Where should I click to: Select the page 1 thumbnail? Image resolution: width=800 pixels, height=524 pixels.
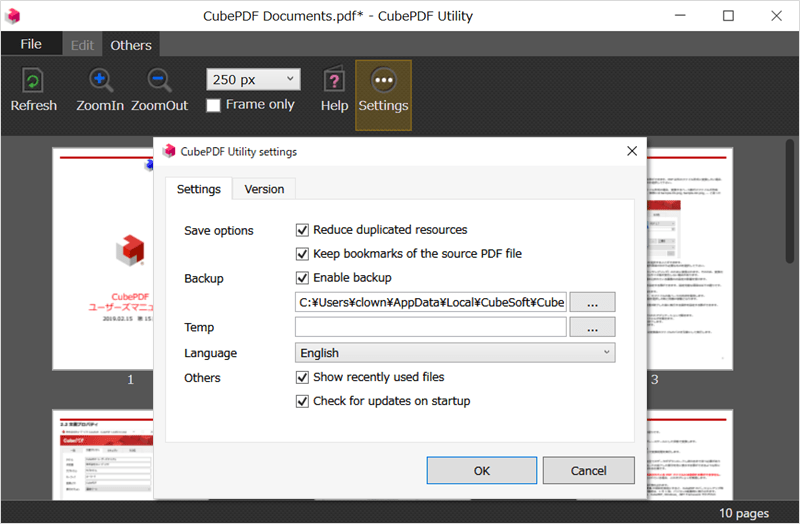(x=103, y=259)
